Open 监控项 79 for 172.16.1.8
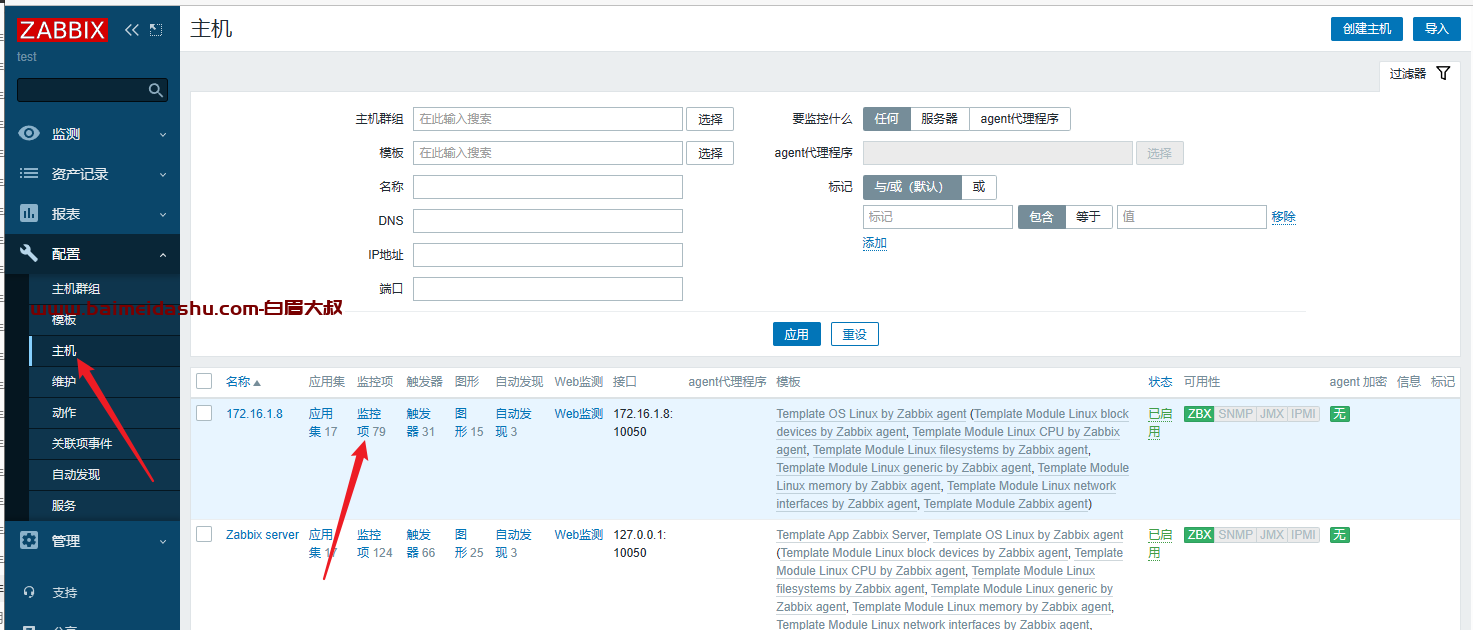 tap(371, 423)
